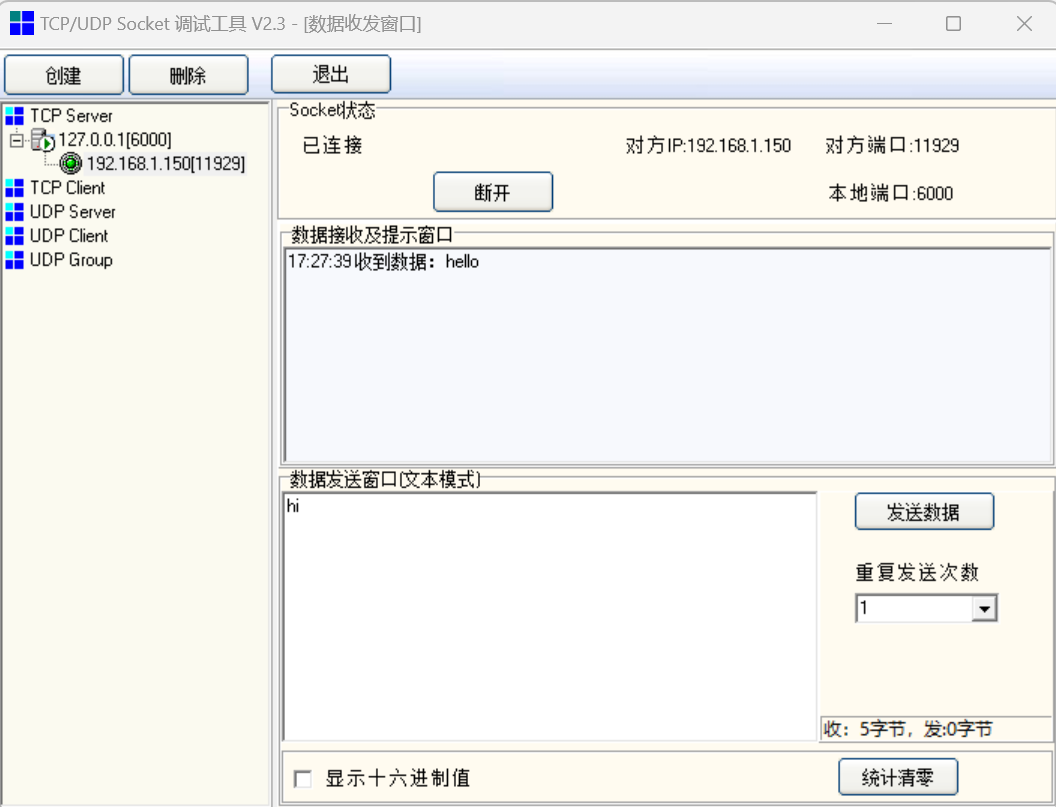Send the message with 发送数据
Viewport: 1056px width, 807px height.
click(924, 512)
